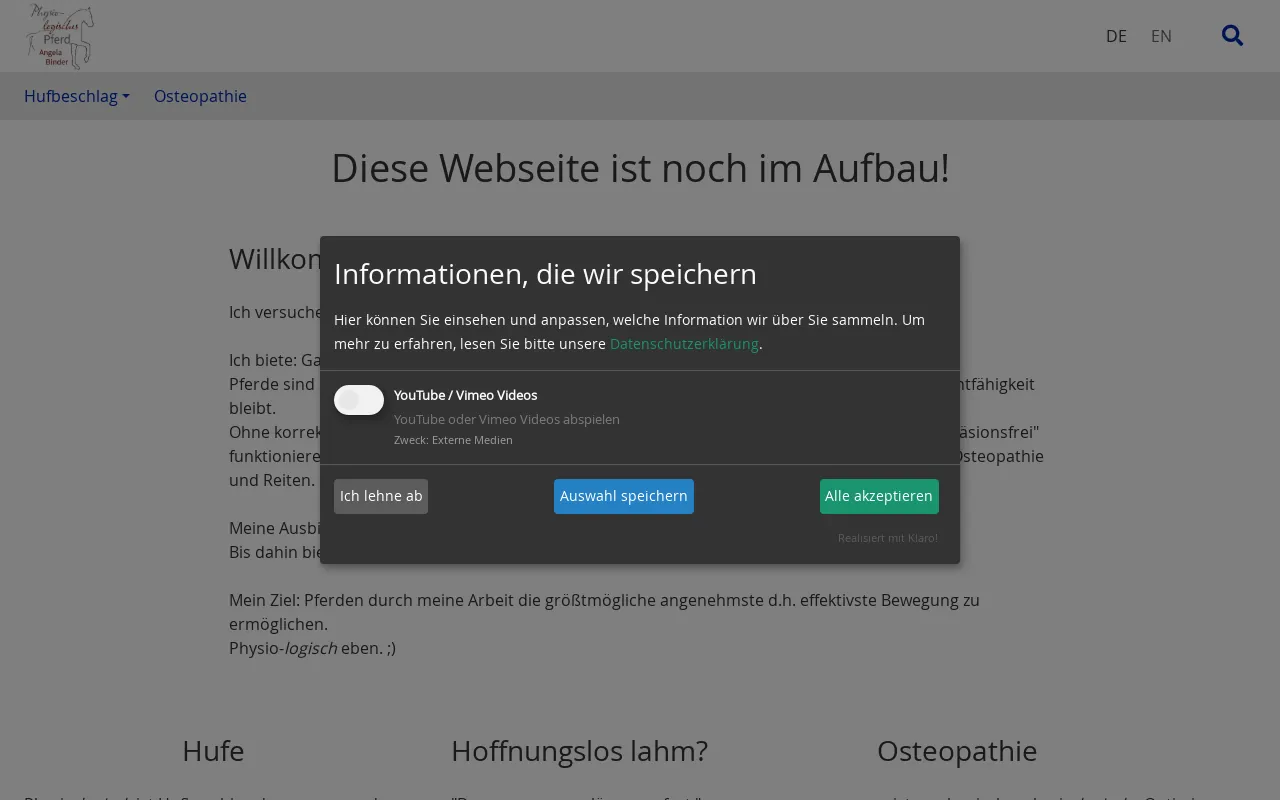This screenshot has width=1280, height=800.
Task: Select the Hufe section heading
Action: tap(213, 751)
